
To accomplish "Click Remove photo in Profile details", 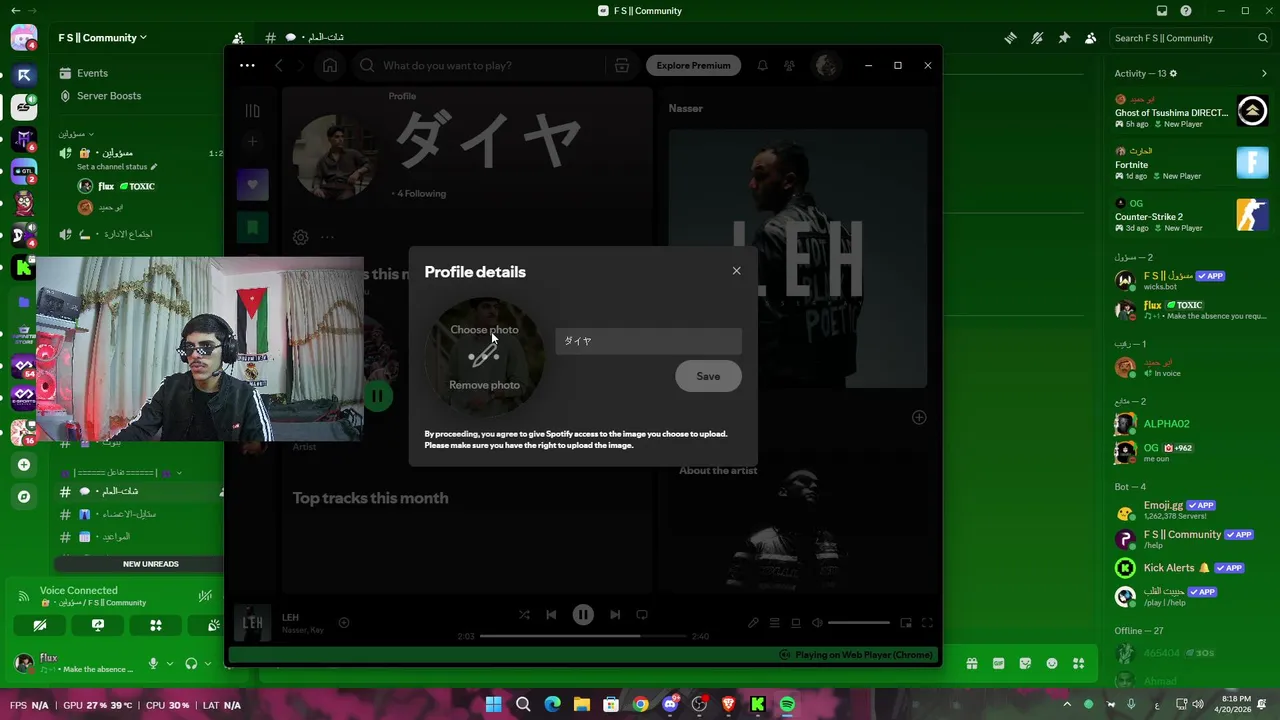I will 484,385.
